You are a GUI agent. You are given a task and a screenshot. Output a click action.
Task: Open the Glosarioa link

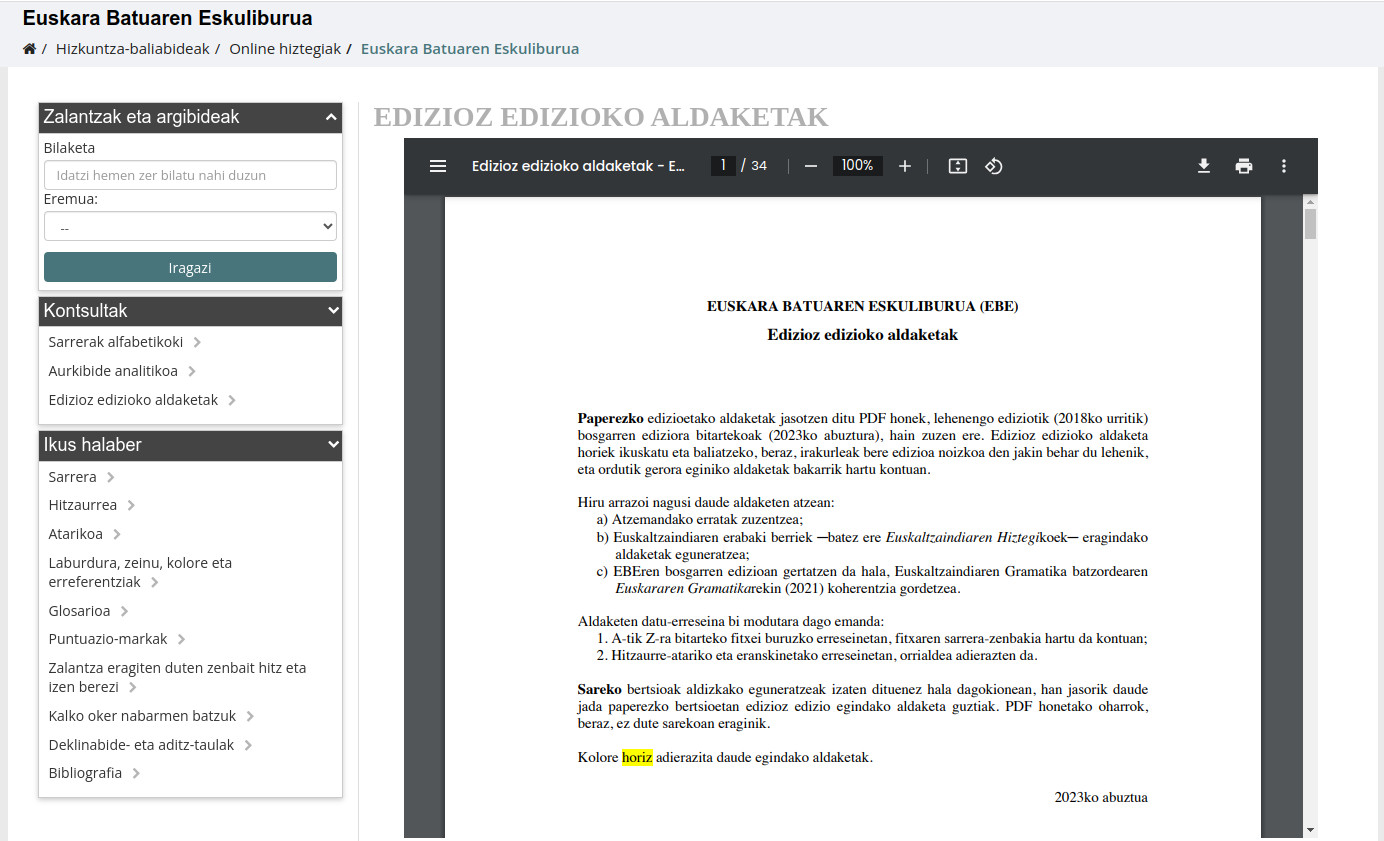tap(79, 611)
